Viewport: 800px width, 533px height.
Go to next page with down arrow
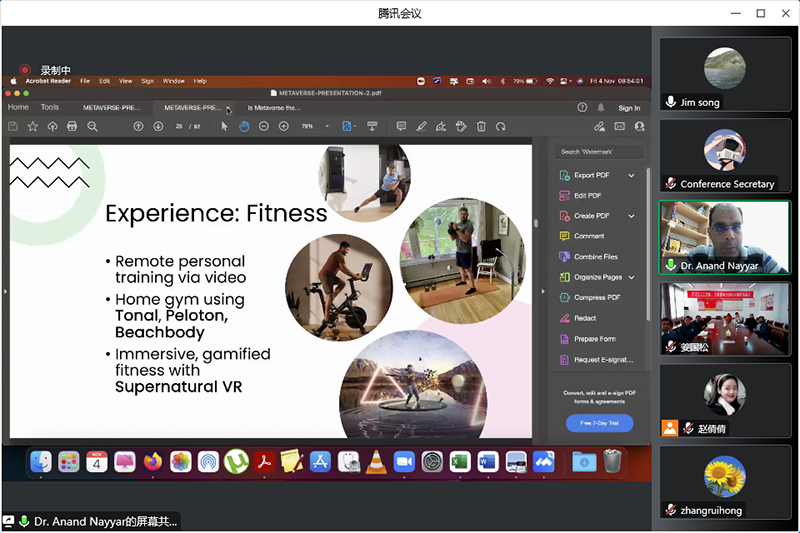click(158, 126)
